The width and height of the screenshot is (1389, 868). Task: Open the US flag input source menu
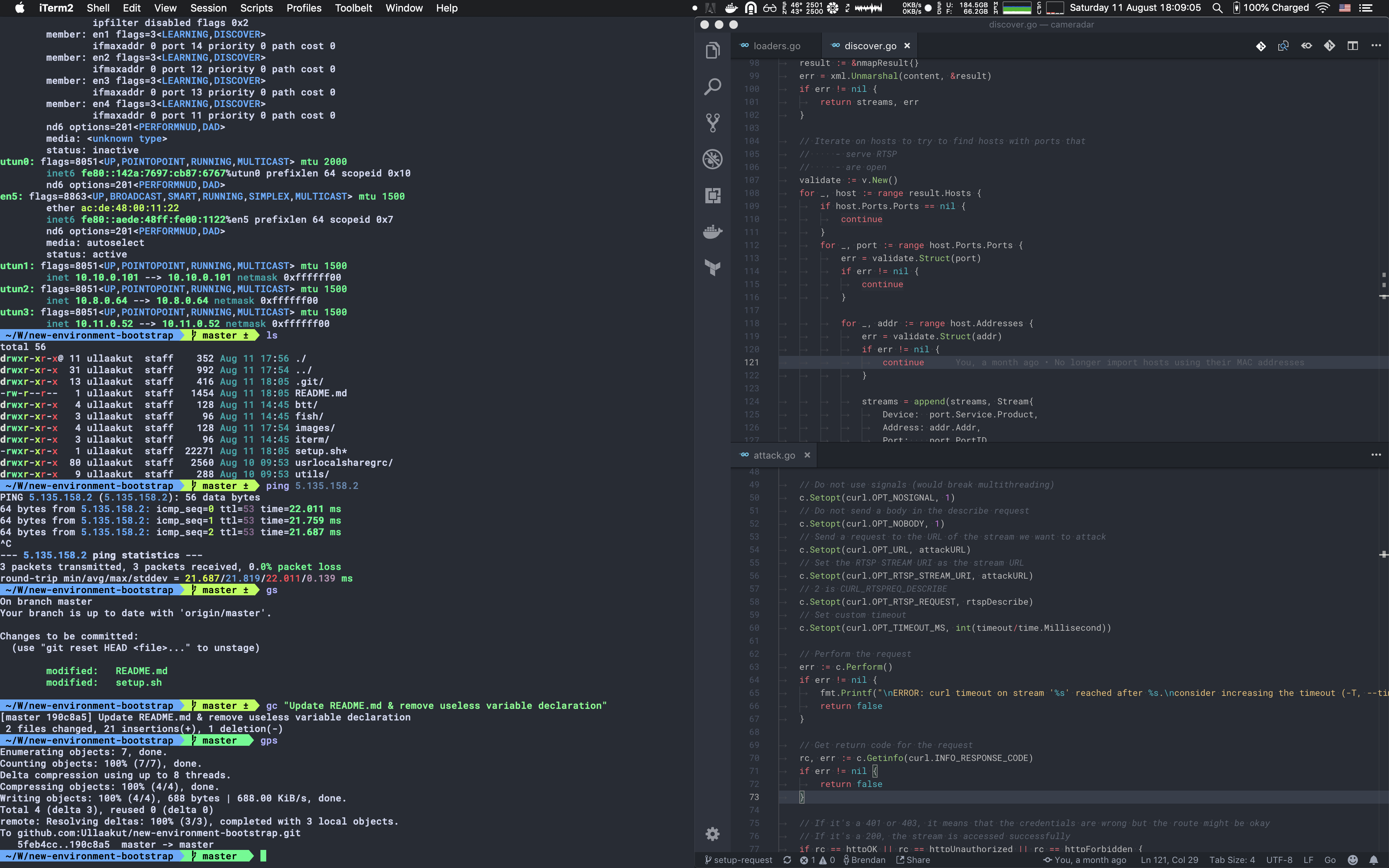click(x=1345, y=8)
